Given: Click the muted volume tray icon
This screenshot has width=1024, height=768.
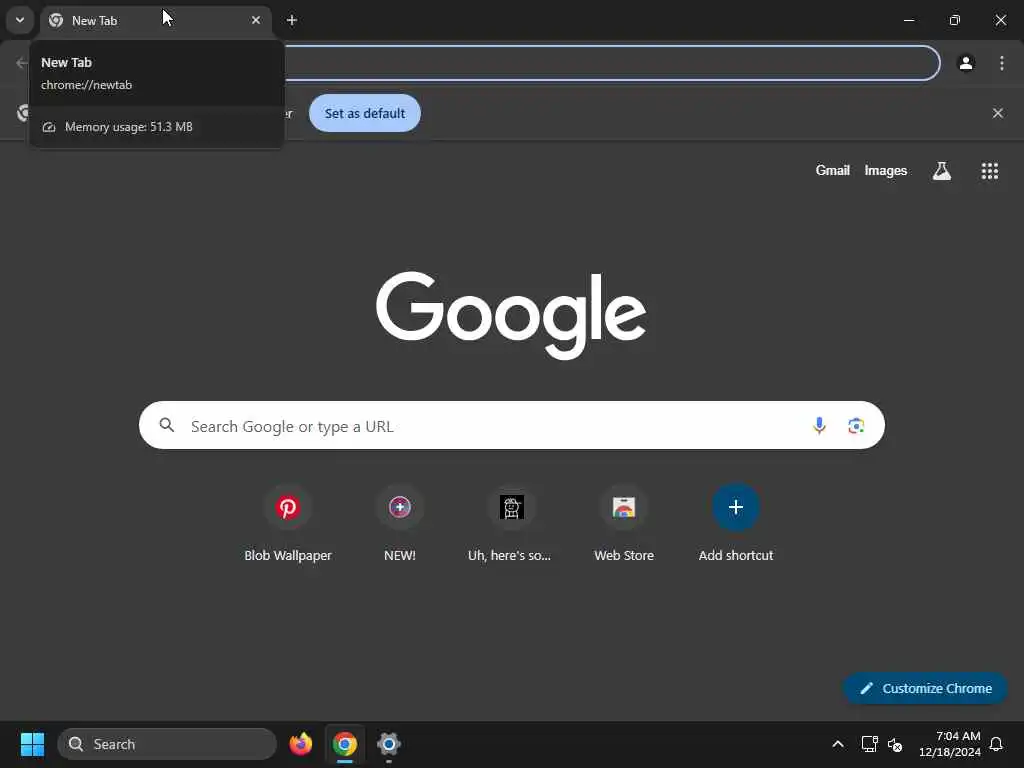Looking at the screenshot, I should (895, 744).
